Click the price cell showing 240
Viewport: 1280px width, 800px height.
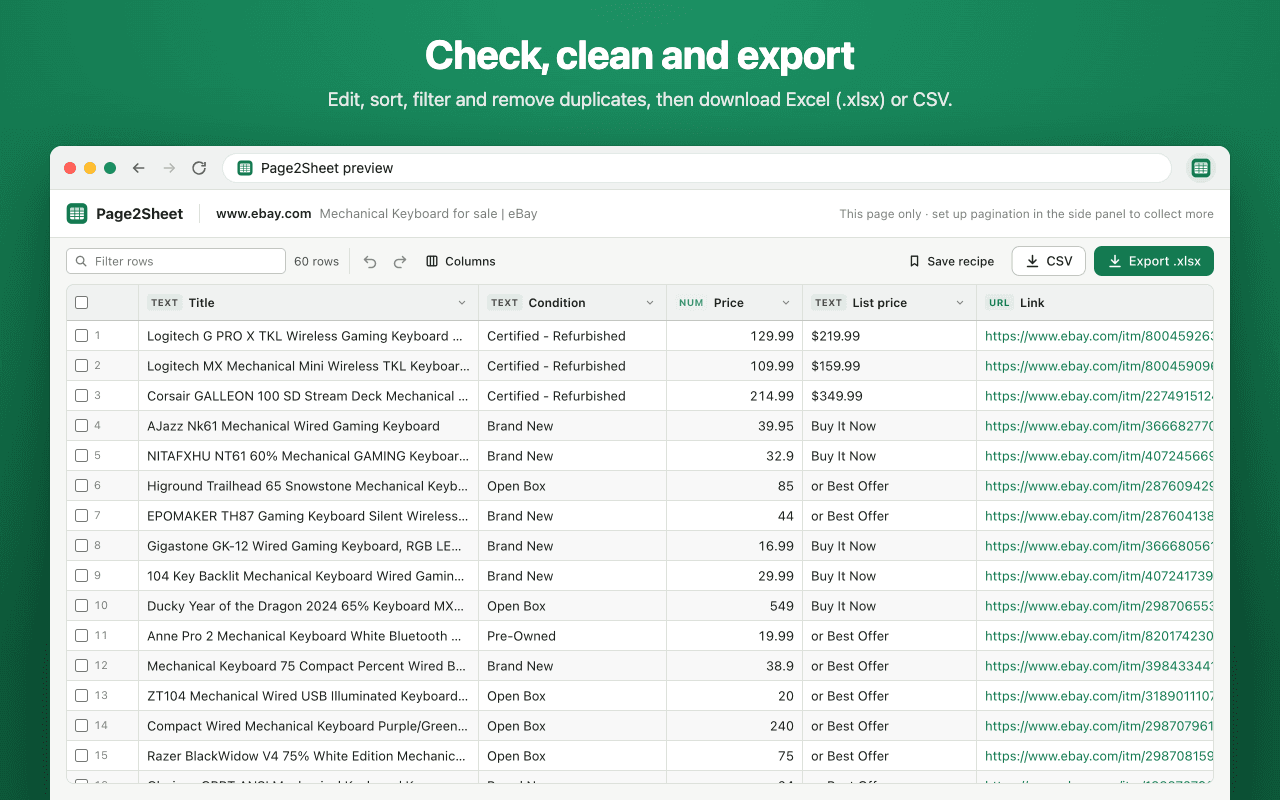734,726
